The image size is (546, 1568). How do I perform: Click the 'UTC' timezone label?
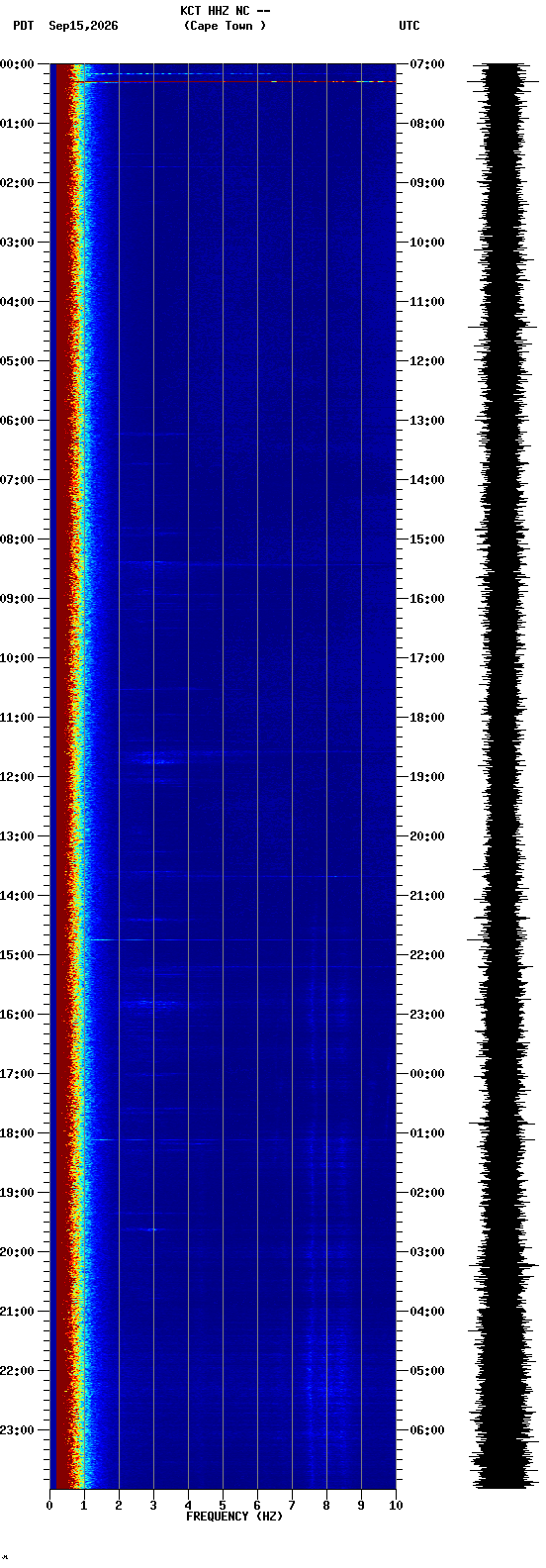click(x=409, y=26)
